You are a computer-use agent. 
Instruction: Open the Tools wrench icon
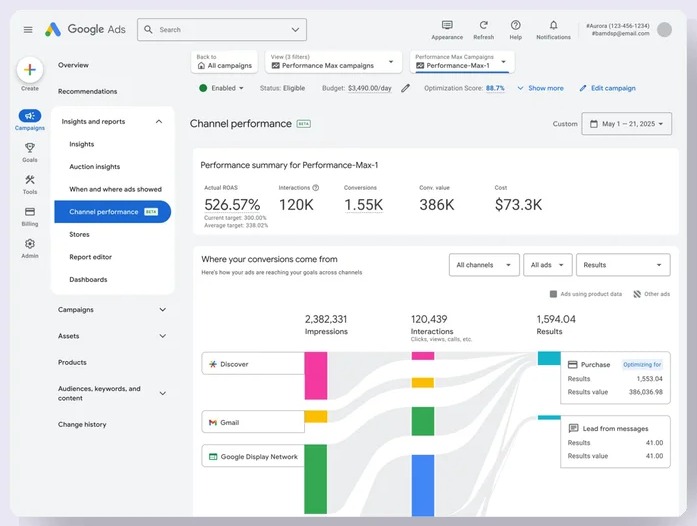pos(30,180)
